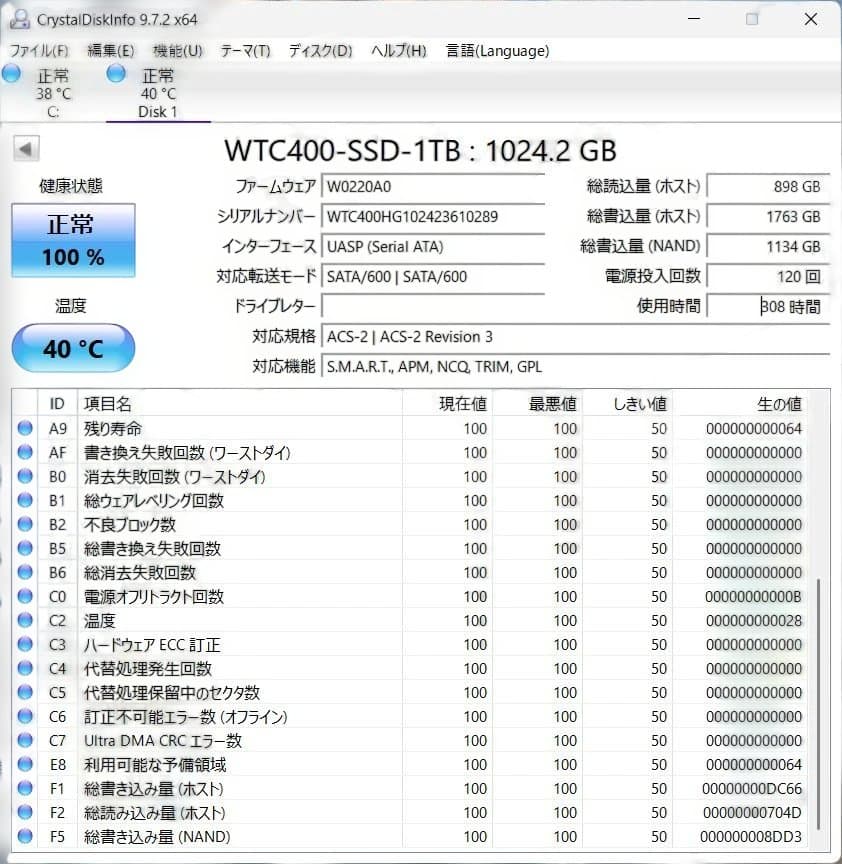Select the Disk 1 tab at 40 °C

[157, 92]
